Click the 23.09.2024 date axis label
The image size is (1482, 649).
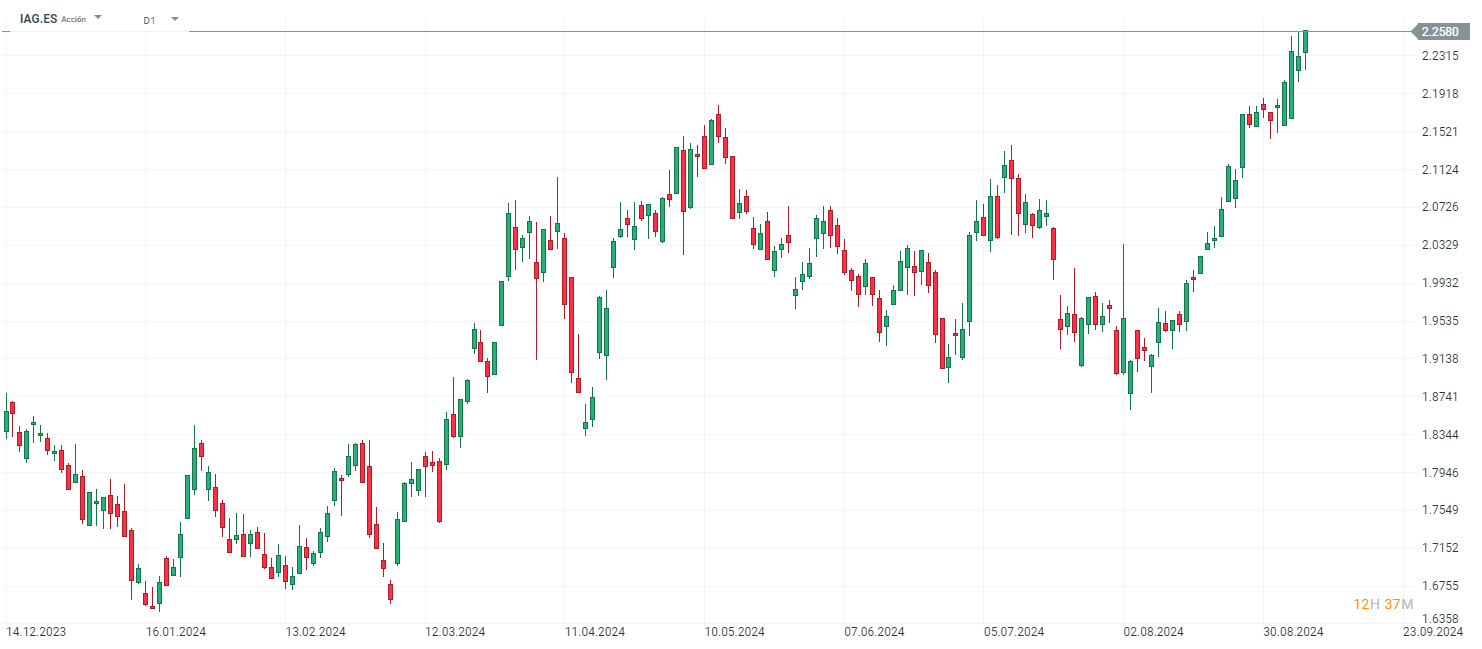click(x=1433, y=632)
